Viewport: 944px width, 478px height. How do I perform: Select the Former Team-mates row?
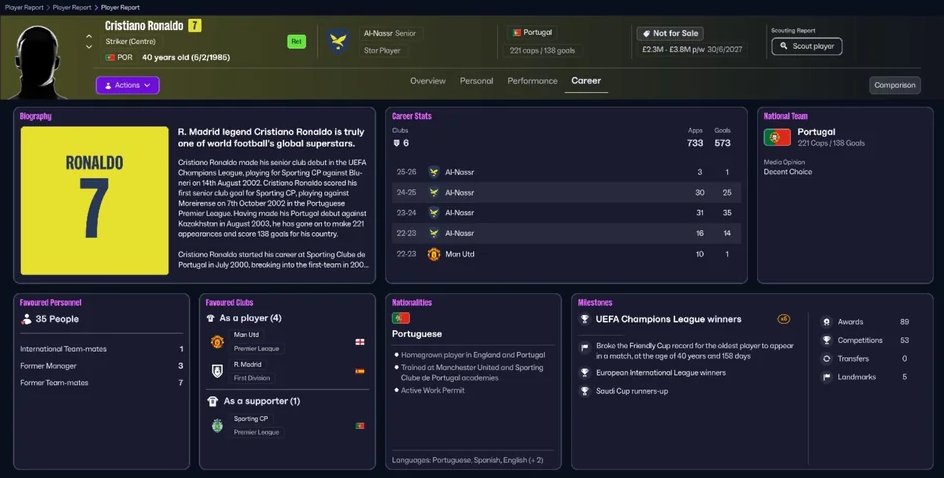pyautogui.click(x=102, y=383)
